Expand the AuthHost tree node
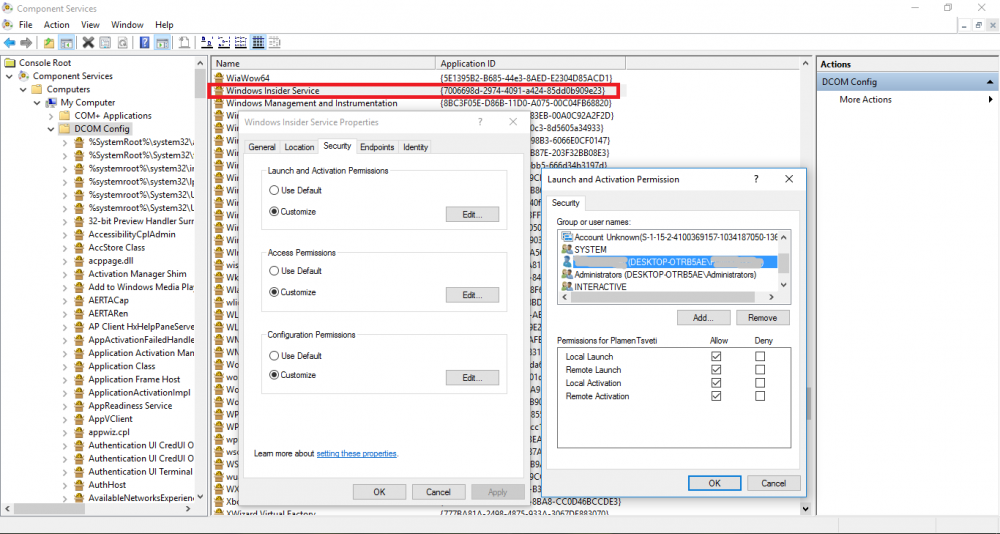This screenshot has height=534, width=1000. (65, 485)
